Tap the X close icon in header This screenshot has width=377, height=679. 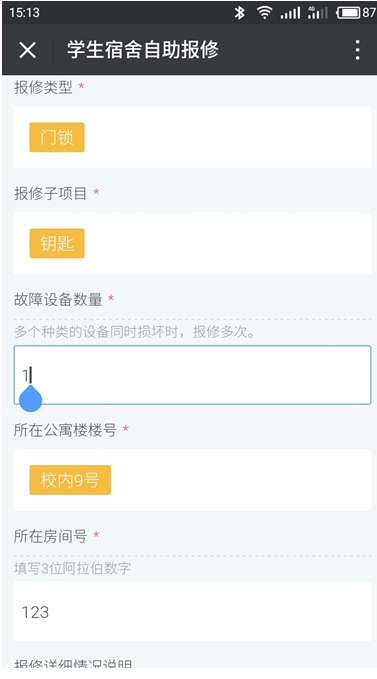pos(28,50)
